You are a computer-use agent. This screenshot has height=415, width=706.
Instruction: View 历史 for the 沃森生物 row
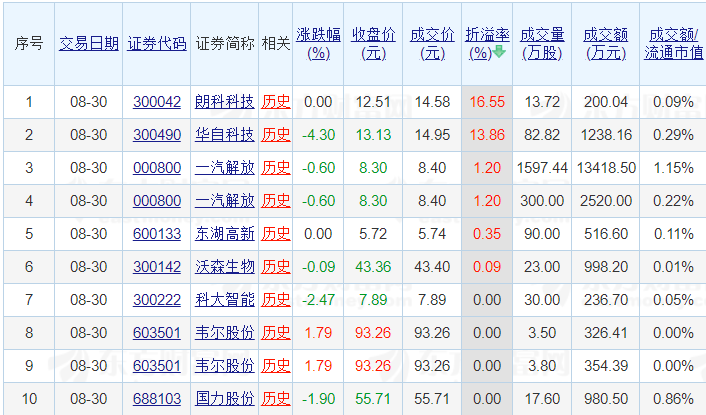pos(276,266)
